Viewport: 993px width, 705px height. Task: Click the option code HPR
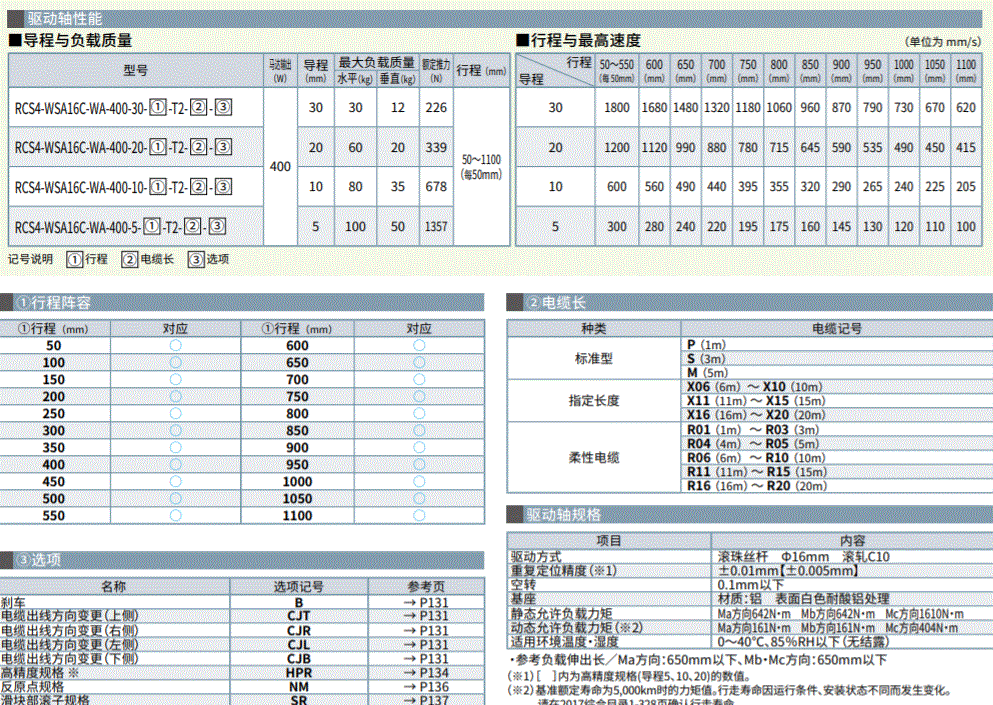pos(299,673)
